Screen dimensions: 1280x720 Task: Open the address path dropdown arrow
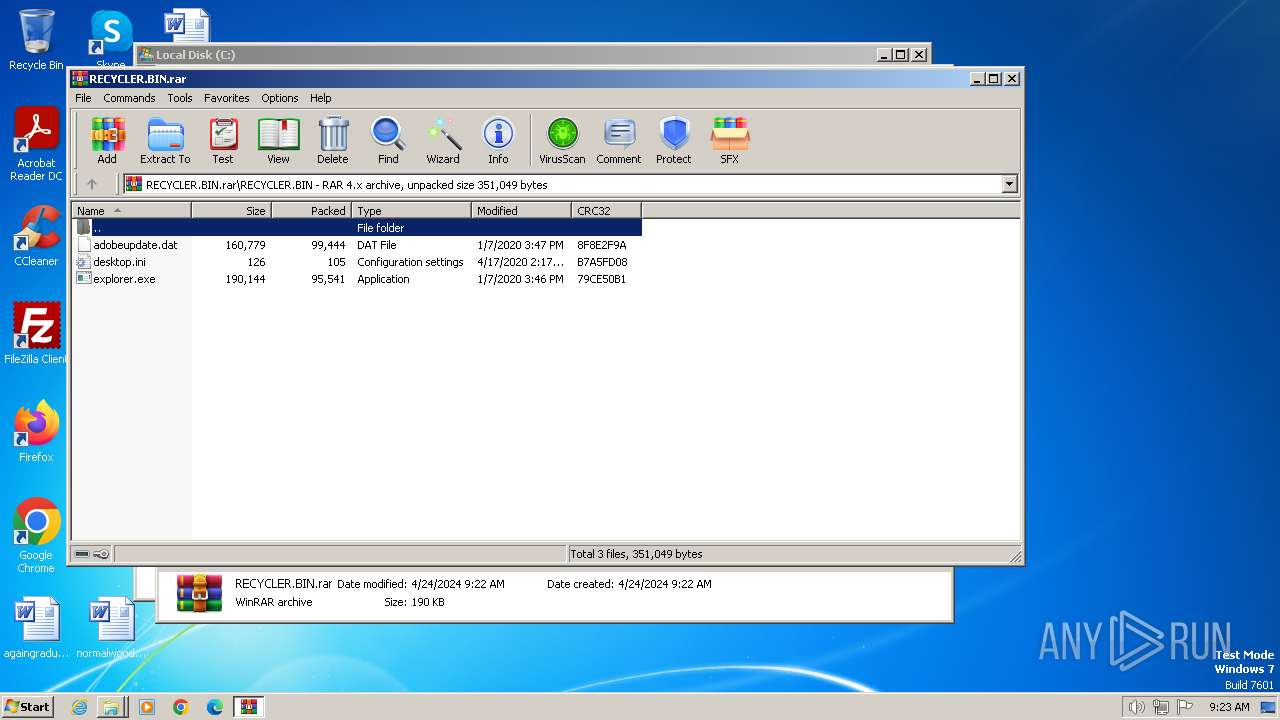pos(1009,184)
